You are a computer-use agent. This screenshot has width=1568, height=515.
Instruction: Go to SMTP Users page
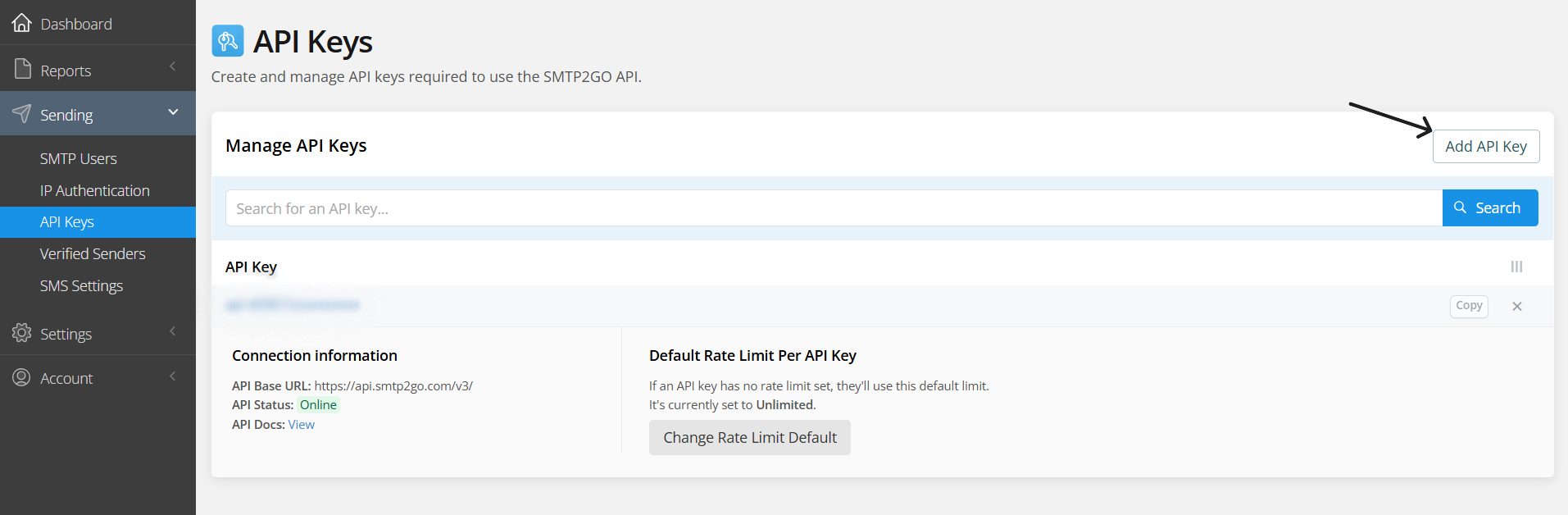(x=79, y=158)
